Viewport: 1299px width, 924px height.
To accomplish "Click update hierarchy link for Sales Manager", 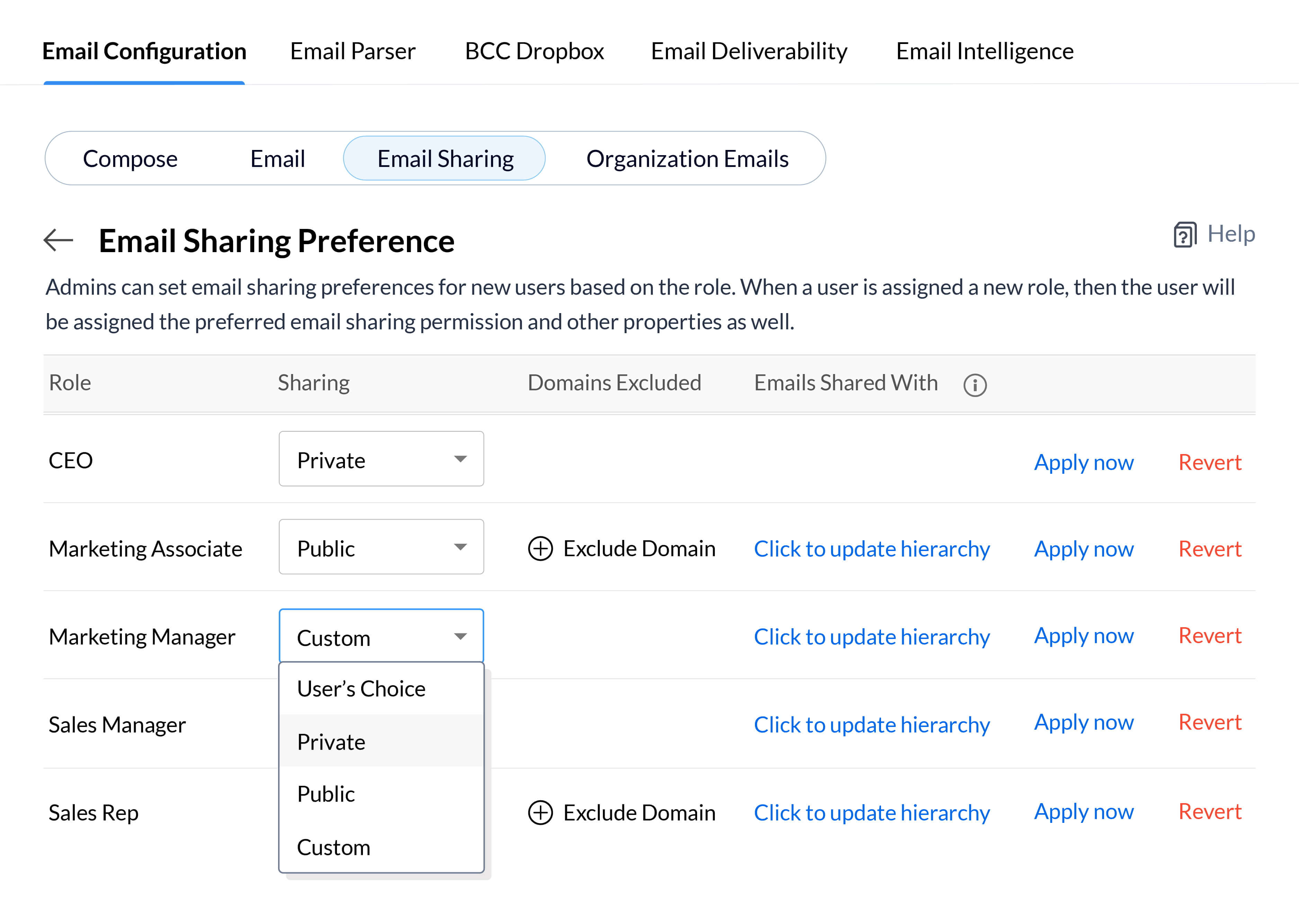I will click(872, 725).
